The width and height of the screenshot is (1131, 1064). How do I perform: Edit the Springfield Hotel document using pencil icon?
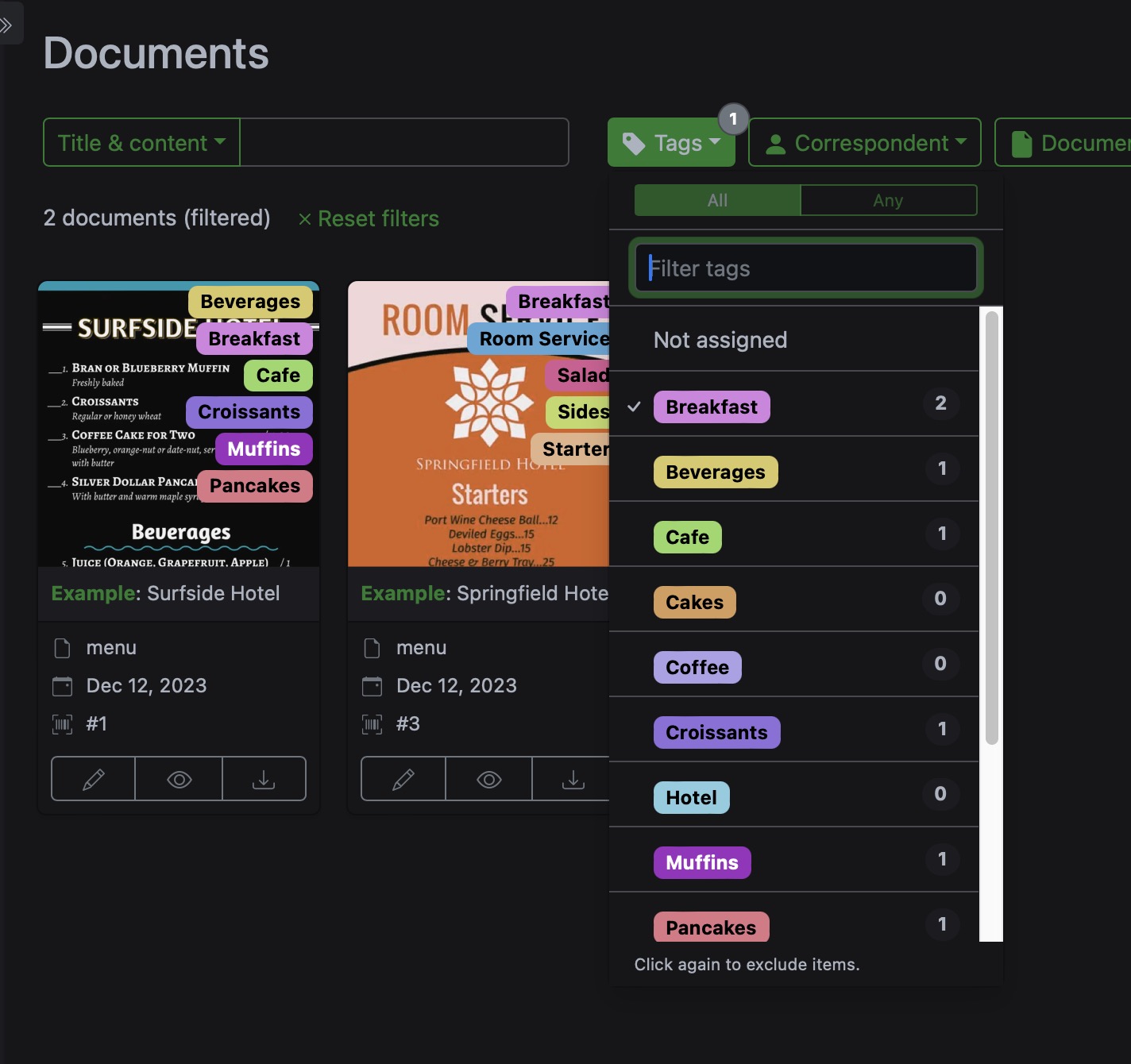click(x=402, y=779)
